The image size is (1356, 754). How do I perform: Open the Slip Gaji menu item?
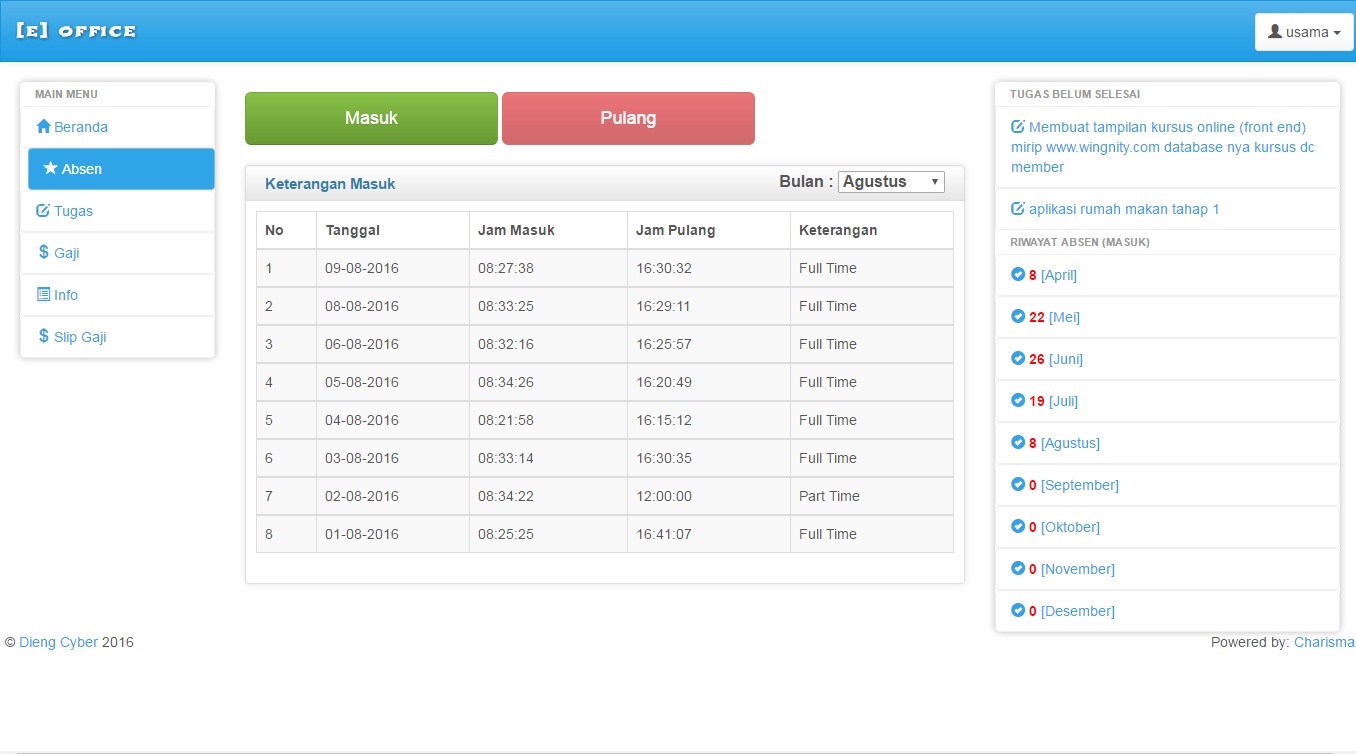[117, 337]
